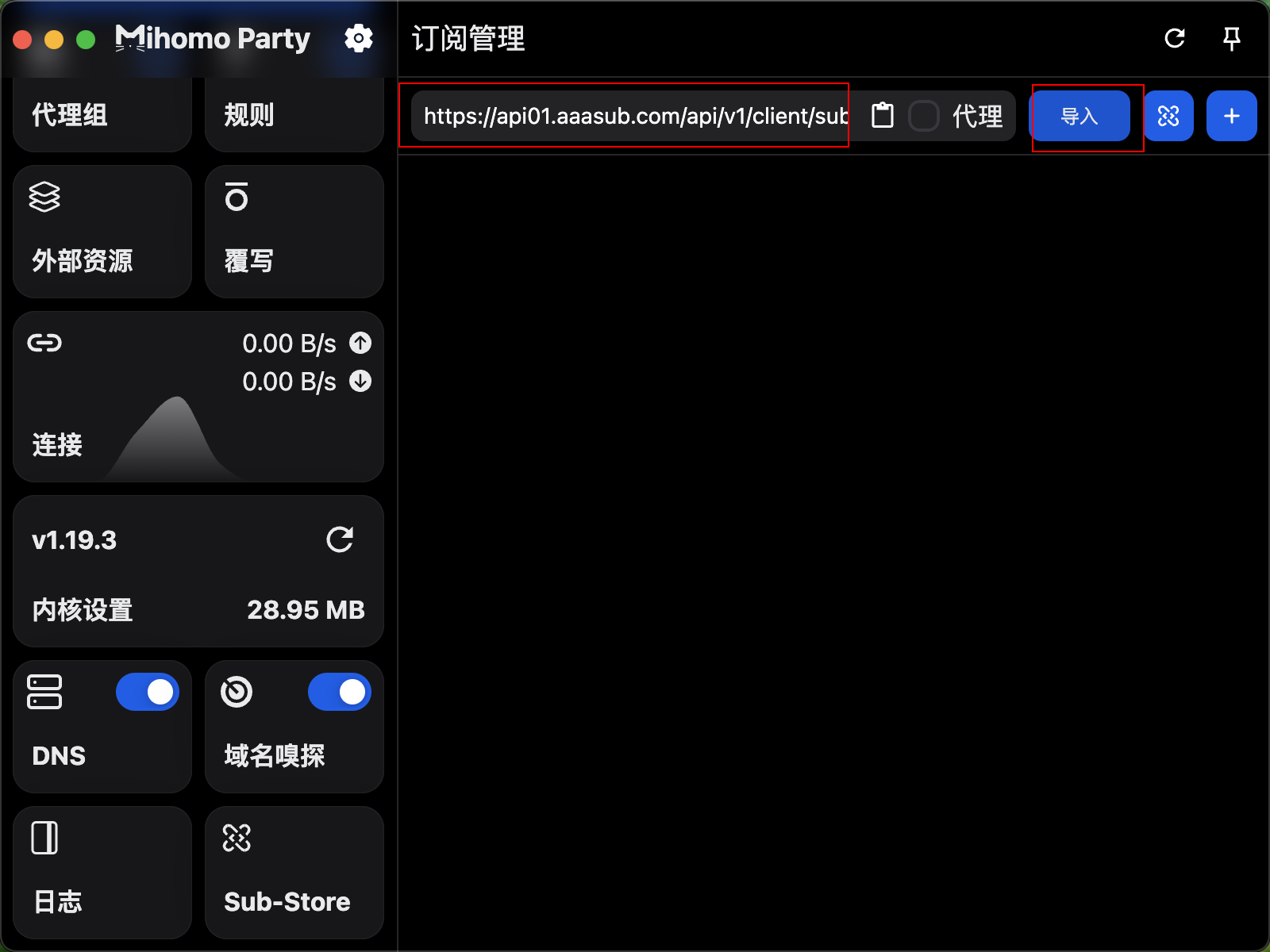Click the refresh icon beside 订阅管理
This screenshot has width=1270, height=952.
click(x=1175, y=38)
